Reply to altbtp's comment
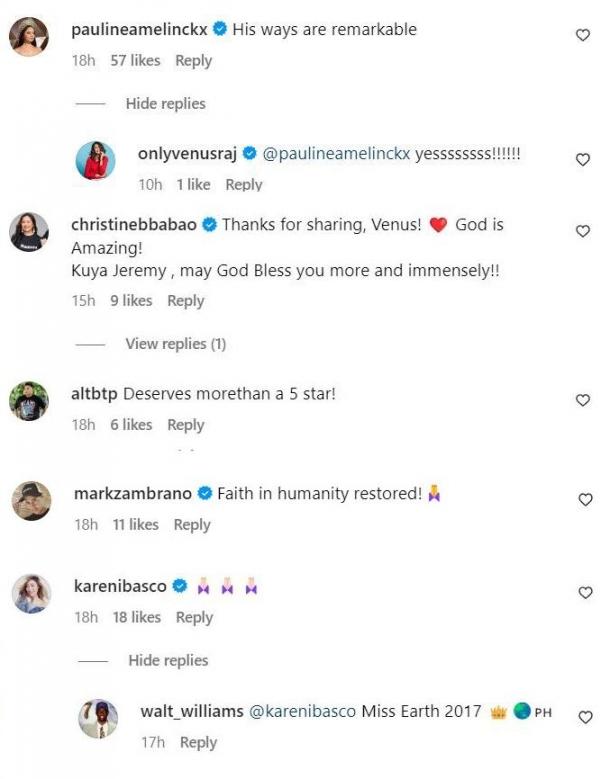The width and height of the screenshot is (601, 779). click(185, 425)
